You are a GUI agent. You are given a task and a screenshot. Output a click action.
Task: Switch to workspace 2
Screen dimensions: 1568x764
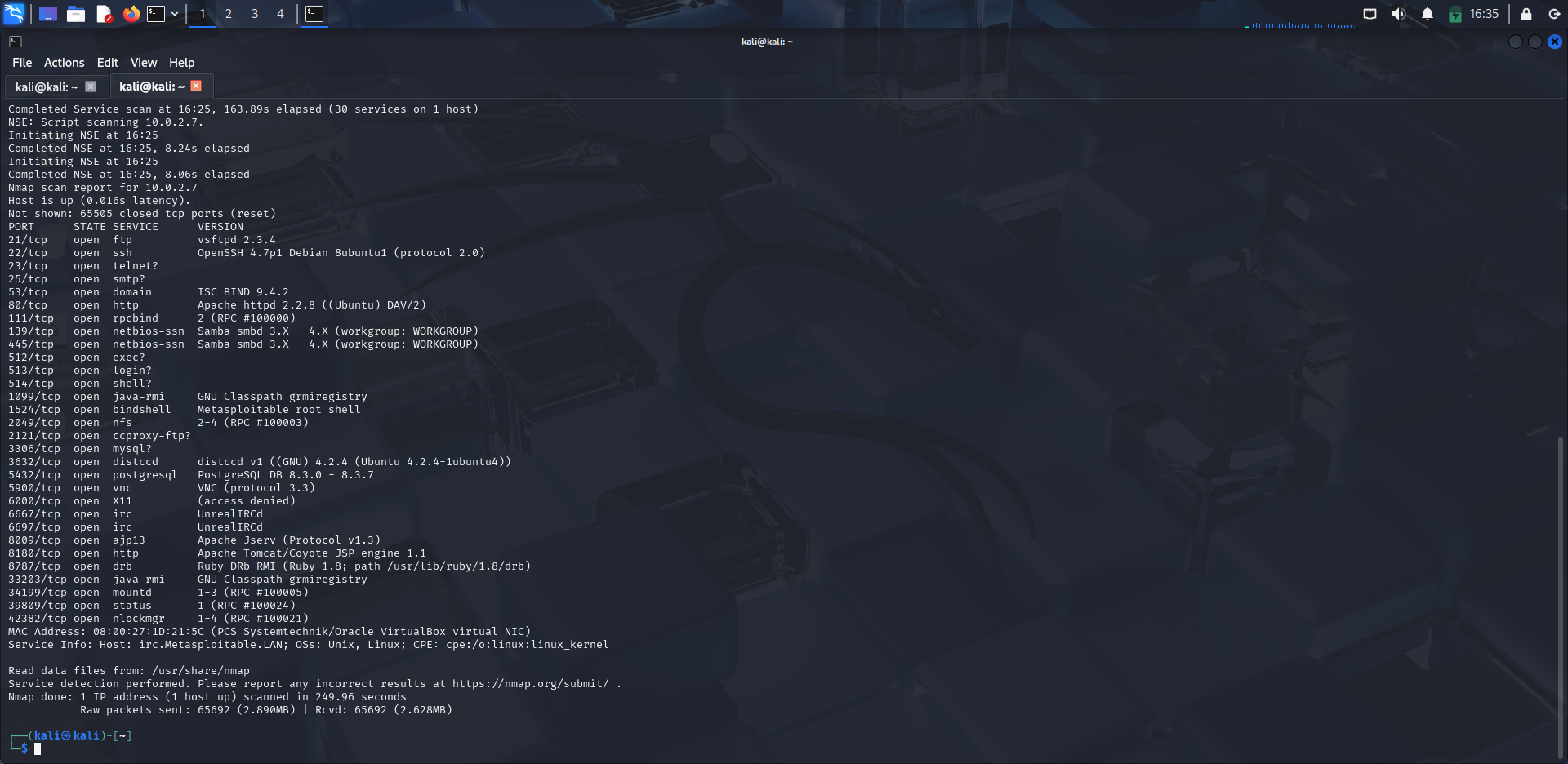[x=229, y=14]
